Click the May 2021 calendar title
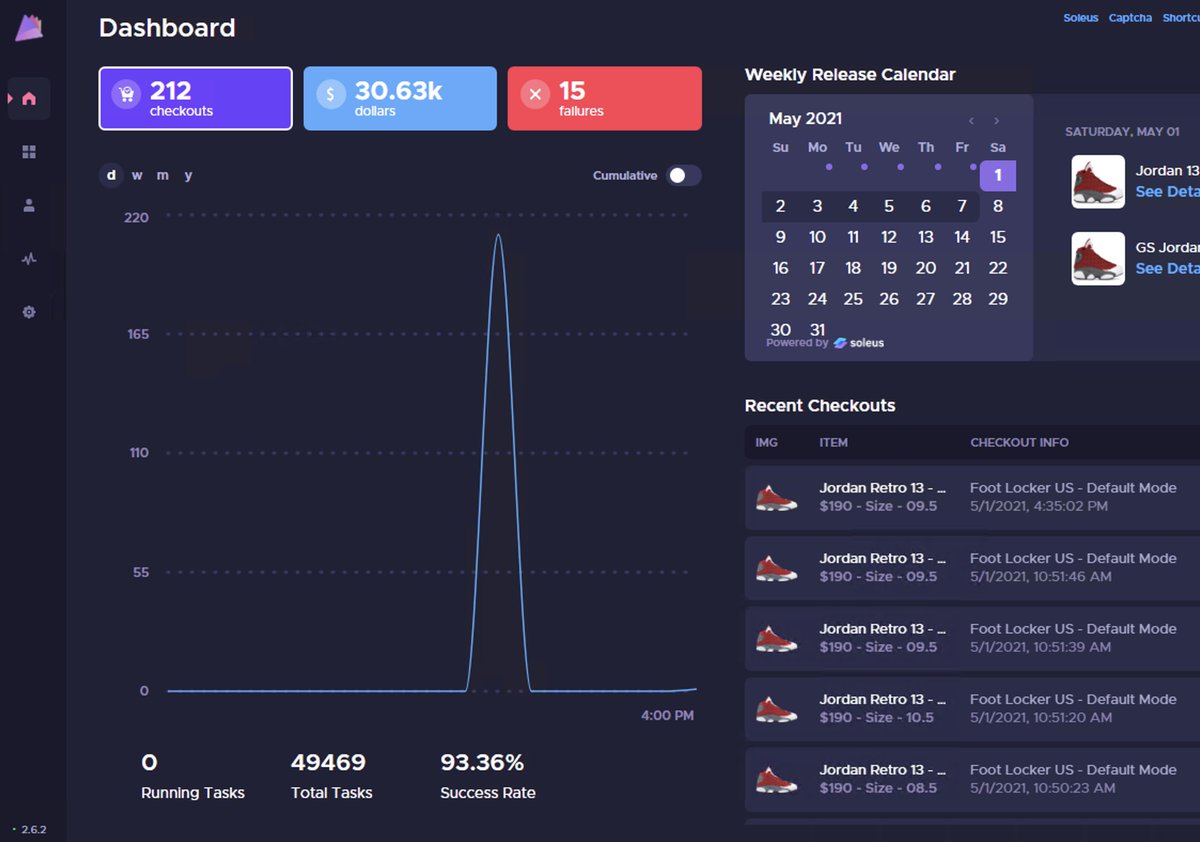1200x842 pixels. [x=805, y=119]
